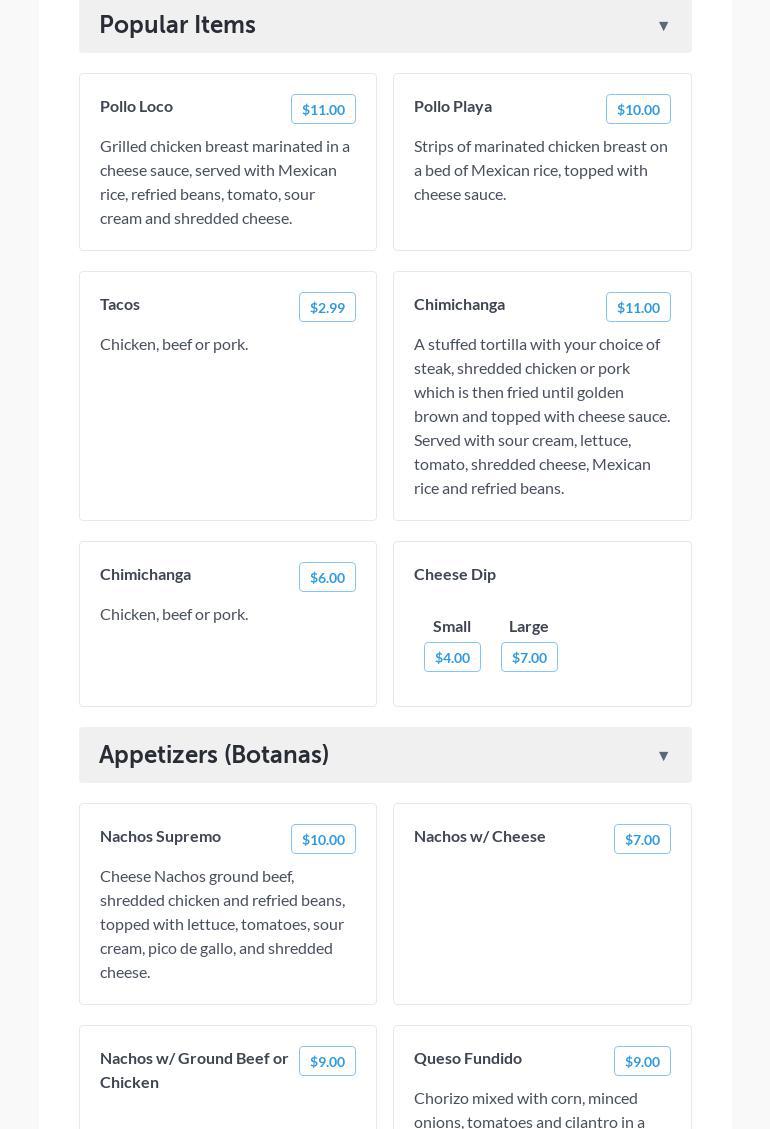Collapse the Appetizers (Botanas) section arrow
Screen dimensions: 770x1129
663,756
